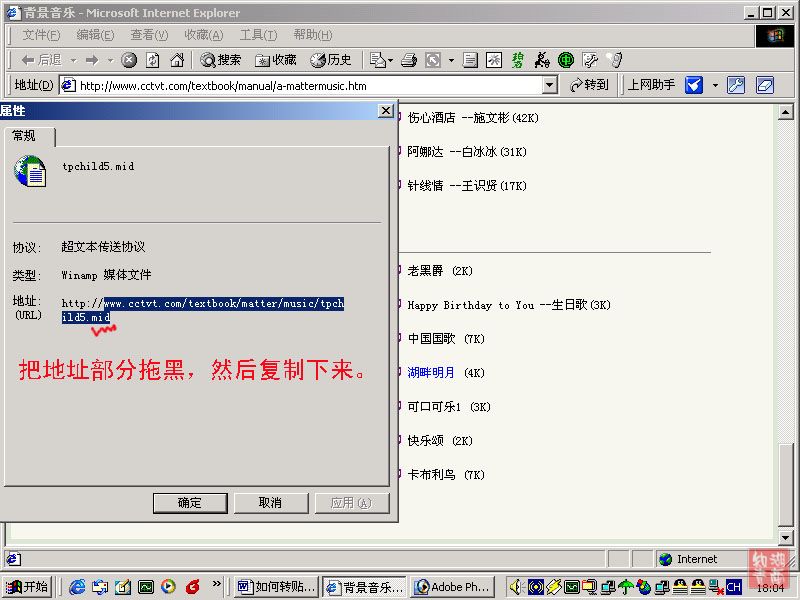Image resolution: width=800 pixels, height=600 pixels.
Task: Click the Refresh page icon
Action: coord(153,60)
